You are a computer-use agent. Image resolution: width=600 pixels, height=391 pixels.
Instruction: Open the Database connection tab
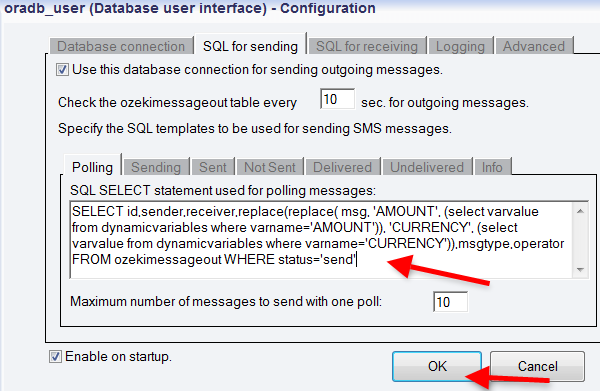point(121,46)
